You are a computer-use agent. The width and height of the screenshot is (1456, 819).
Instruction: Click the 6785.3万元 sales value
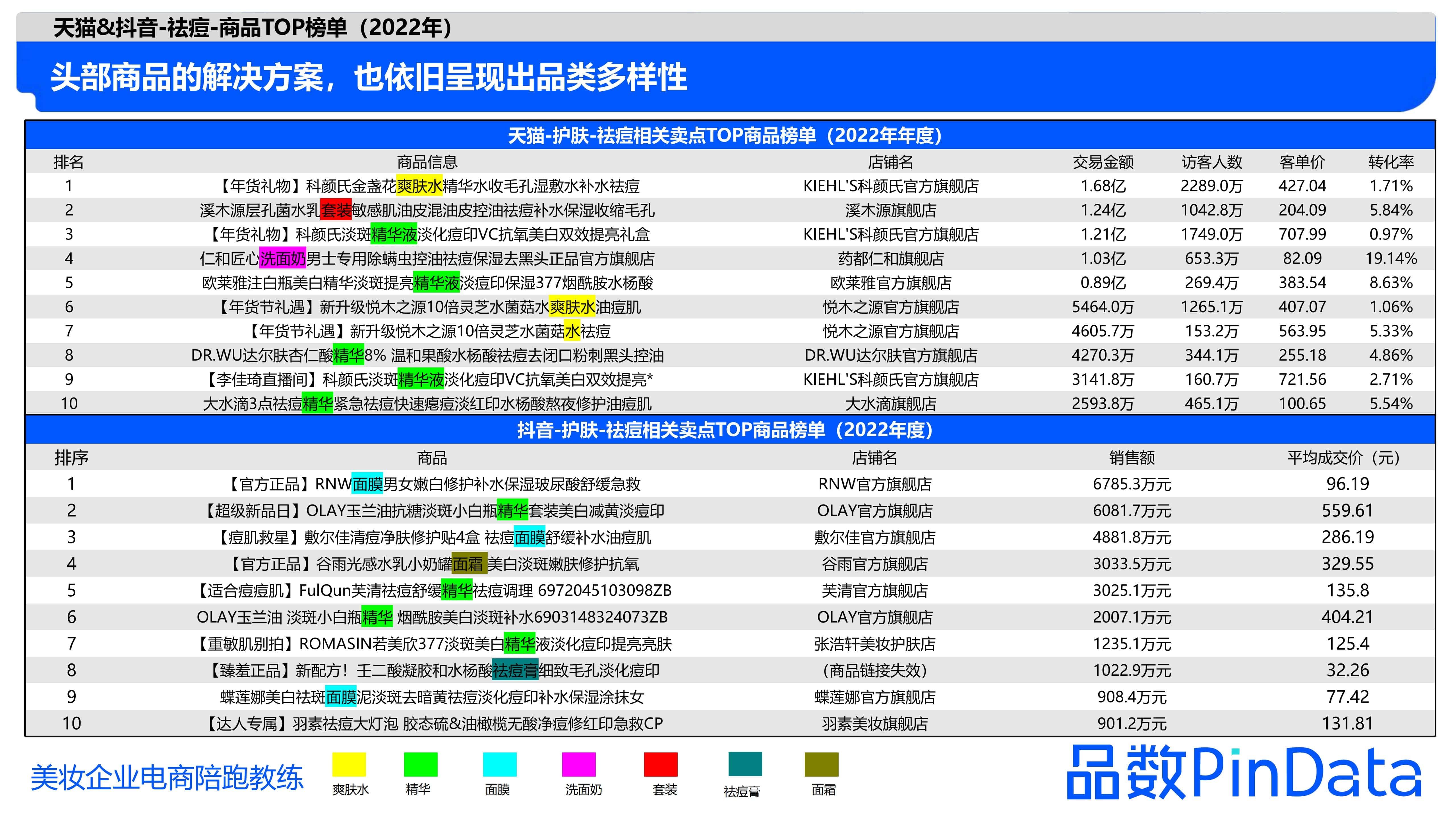1132,484
